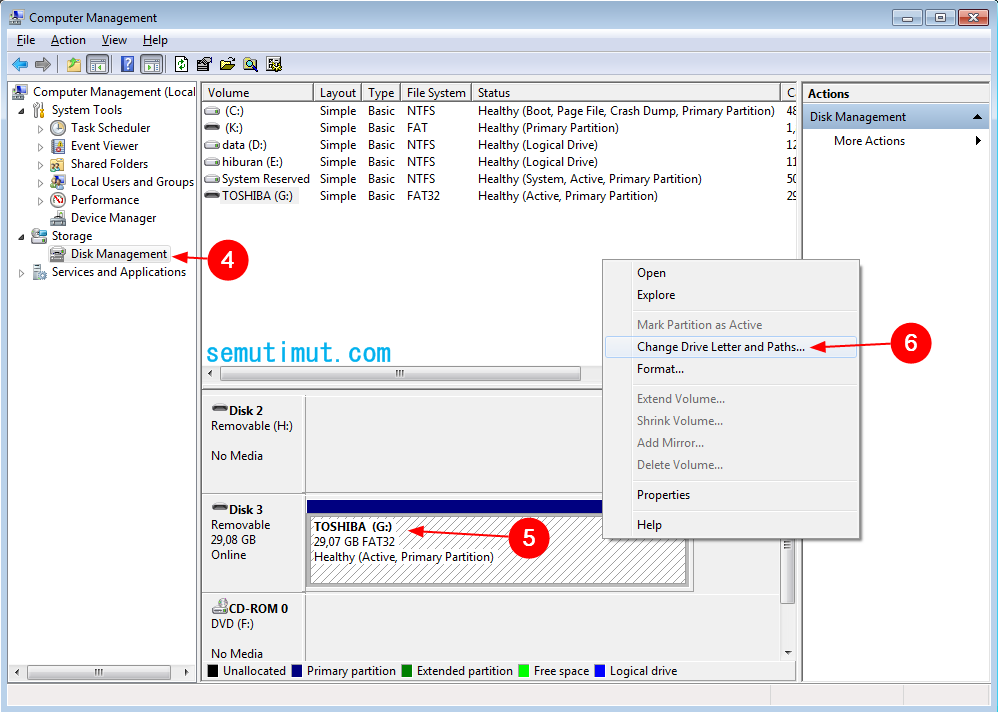Click the black Unallocated legend swatch
998x712 pixels.
point(213,671)
